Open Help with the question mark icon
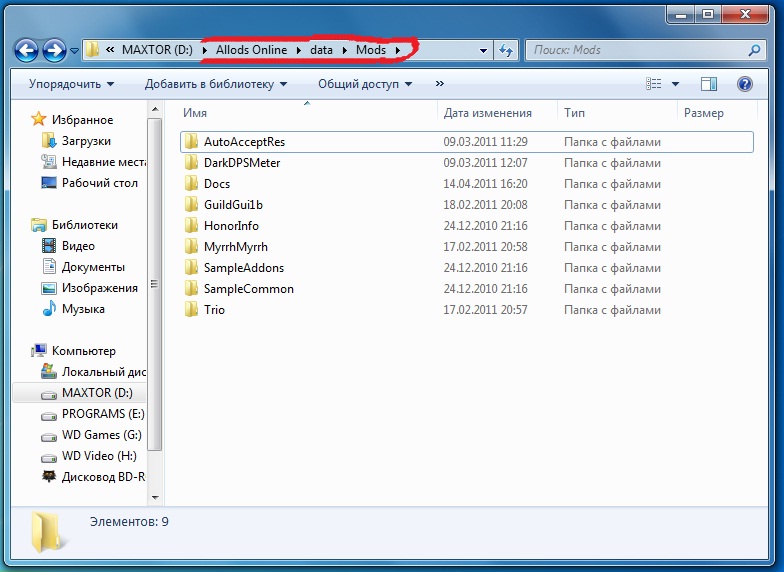Image resolution: width=784 pixels, height=572 pixels. [x=744, y=84]
